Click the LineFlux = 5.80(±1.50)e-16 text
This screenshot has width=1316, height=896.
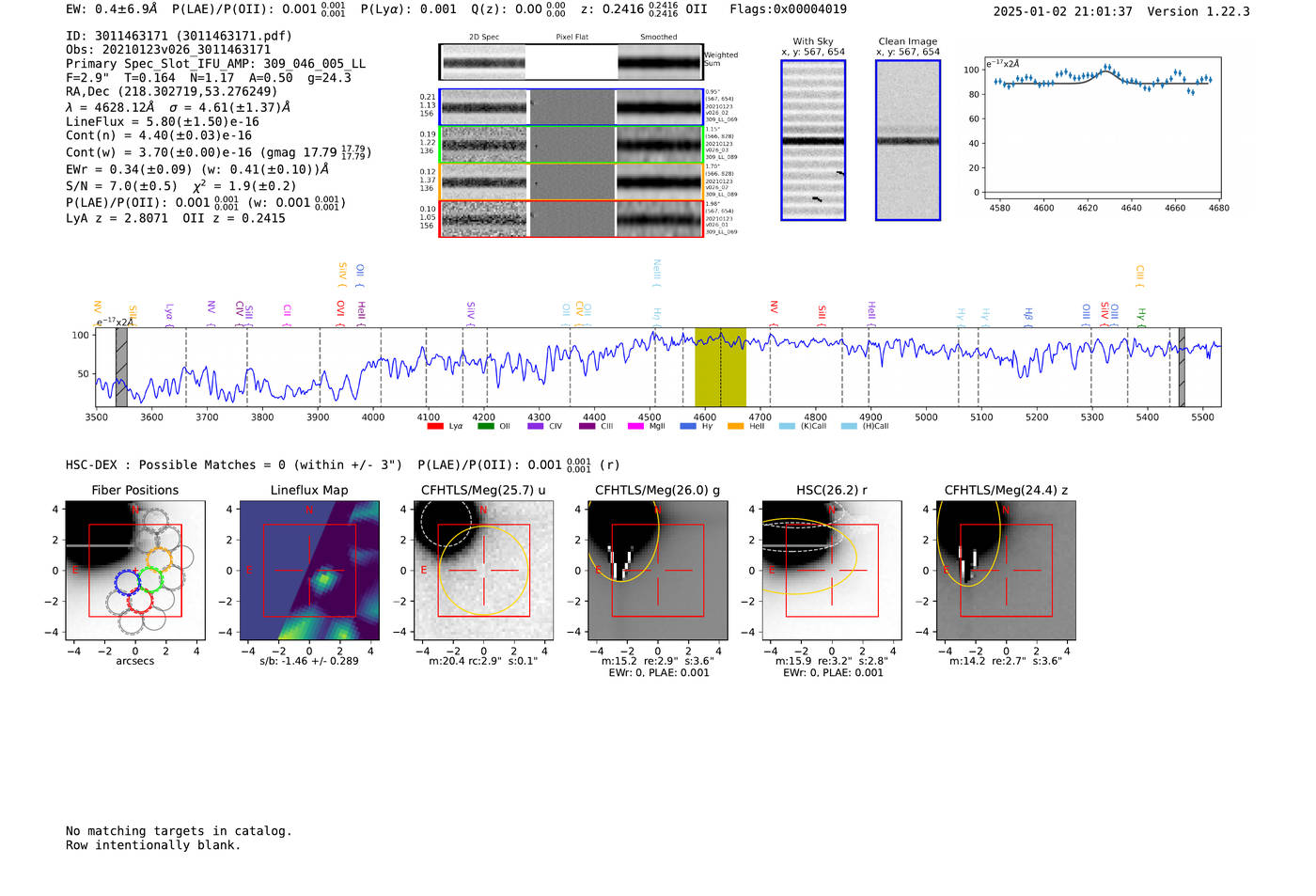pyautogui.click(x=163, y=121)
